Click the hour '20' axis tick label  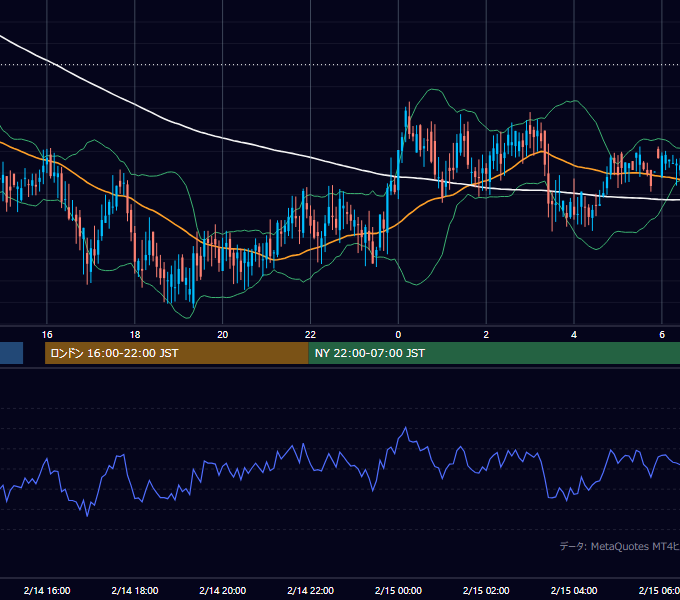pyautogui.click(x=222, y=334)
